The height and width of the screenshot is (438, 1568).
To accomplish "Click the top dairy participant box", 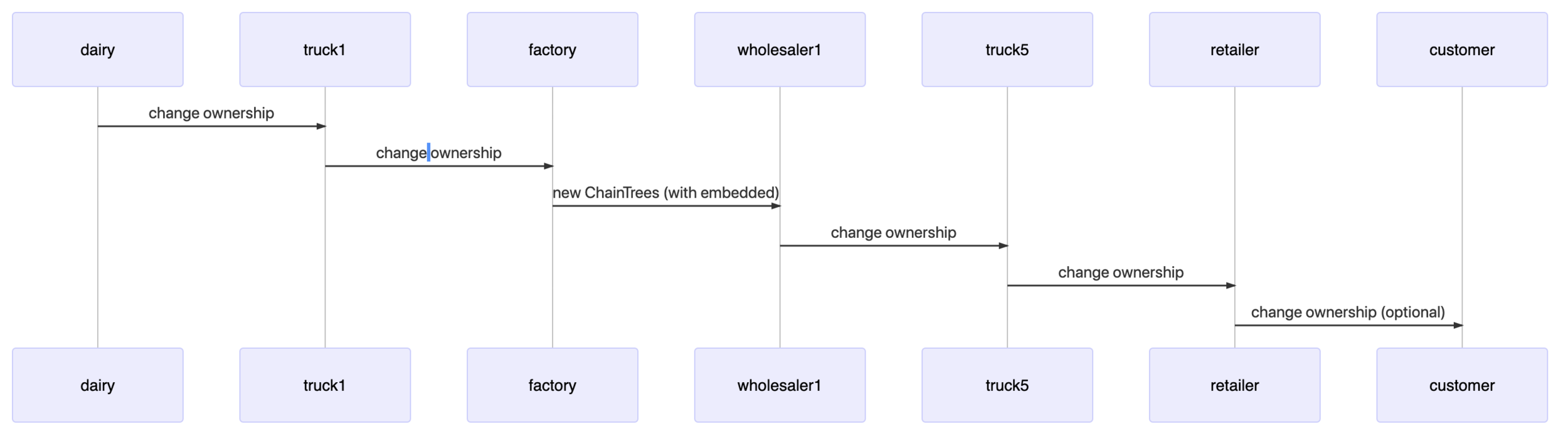I will (98, 50).
